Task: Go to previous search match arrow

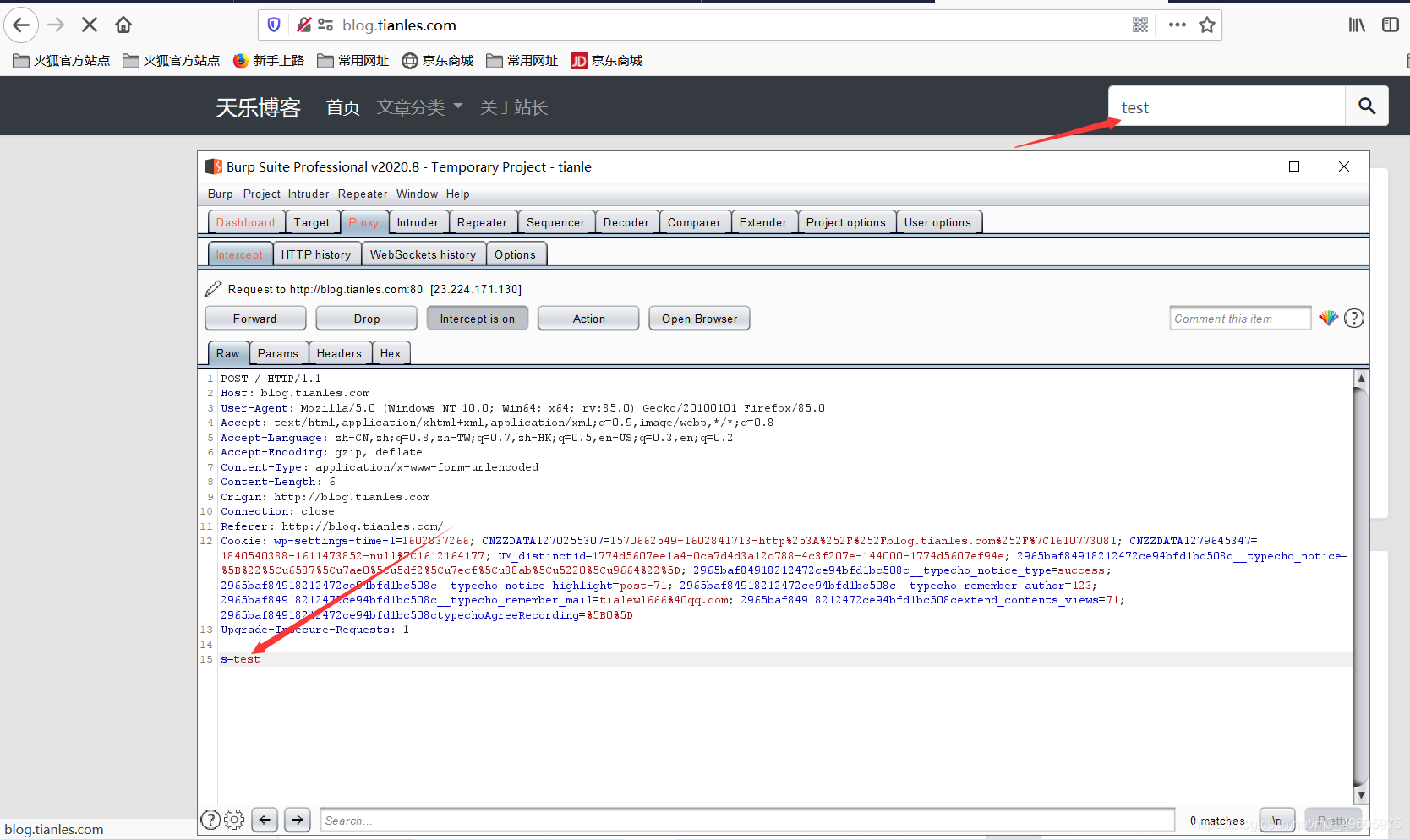Action: click(x=265, y=820)
